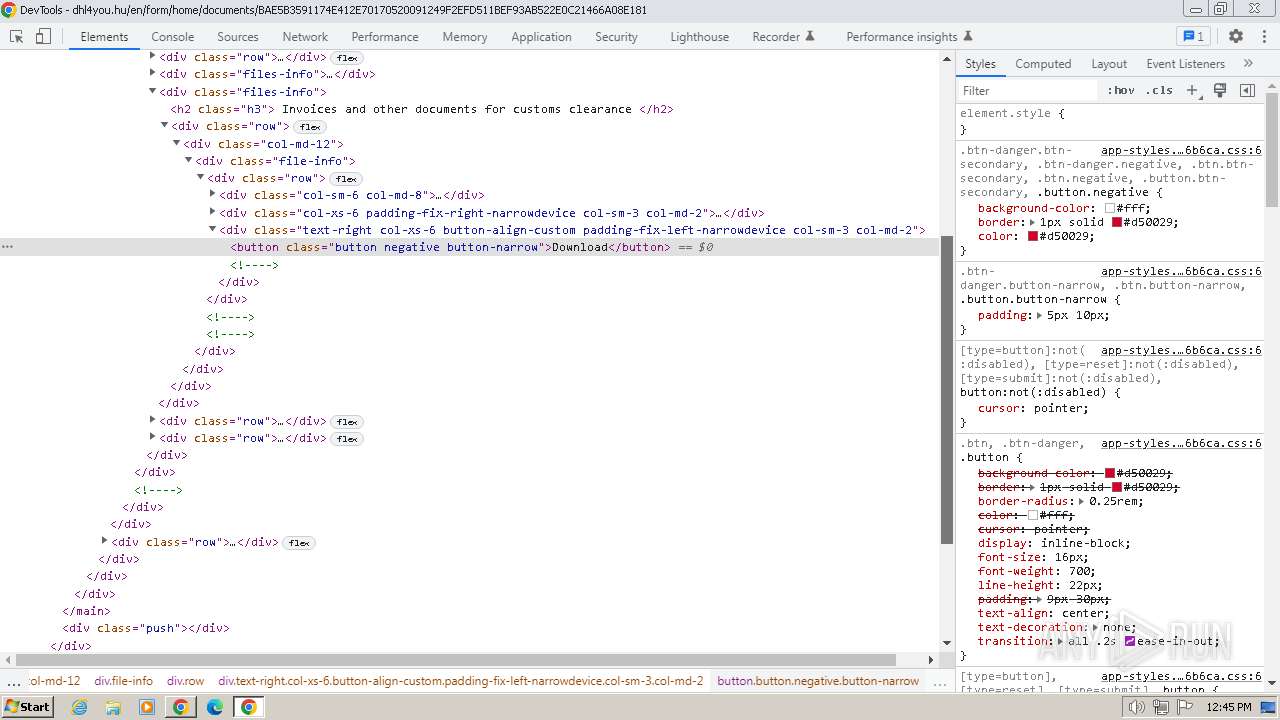Open the media player taskbar icon
This screenshot has width=1280, height=720.
[x=147, y=707]
